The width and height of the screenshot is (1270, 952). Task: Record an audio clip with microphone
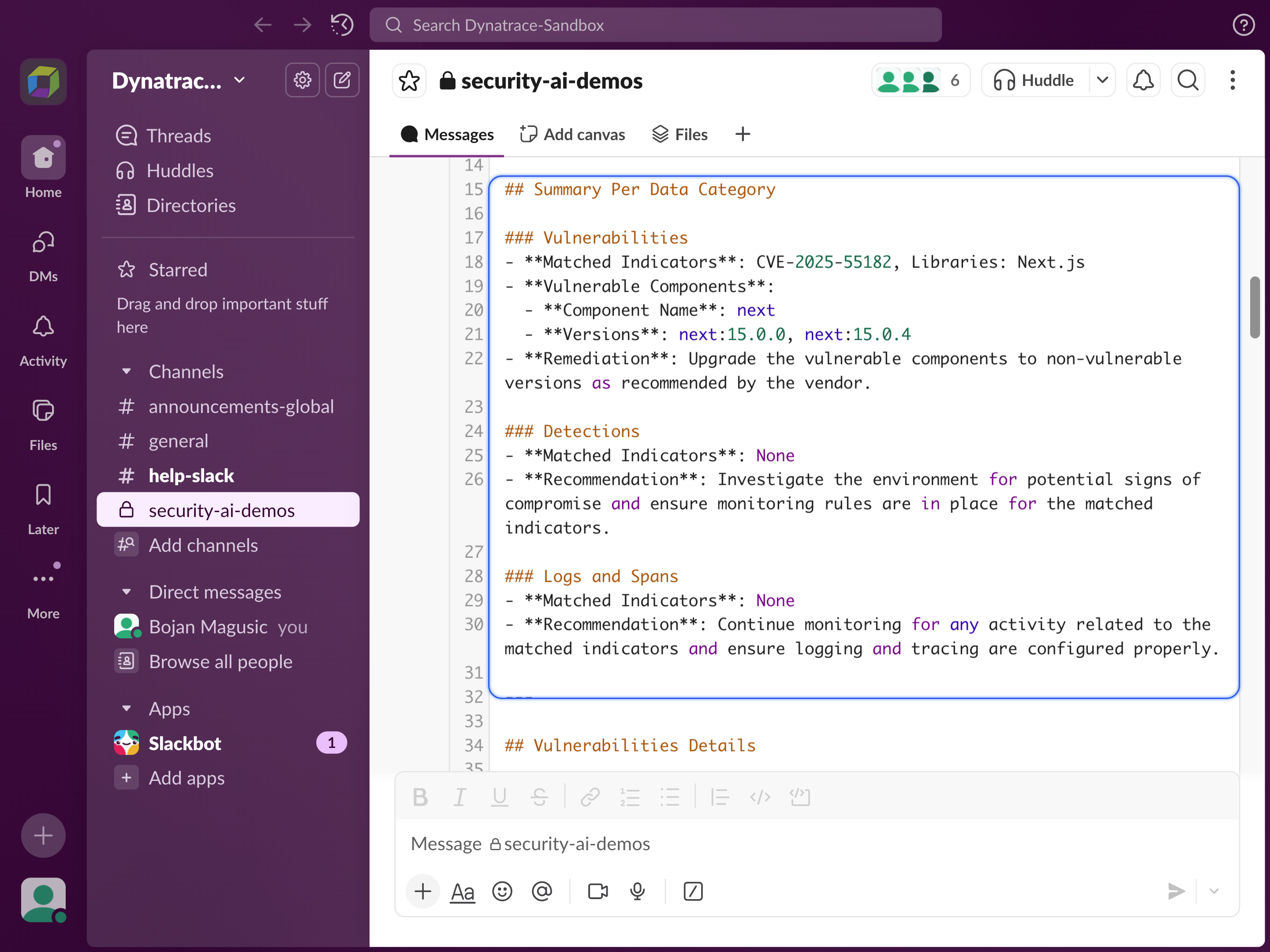[x=637, y=891]
